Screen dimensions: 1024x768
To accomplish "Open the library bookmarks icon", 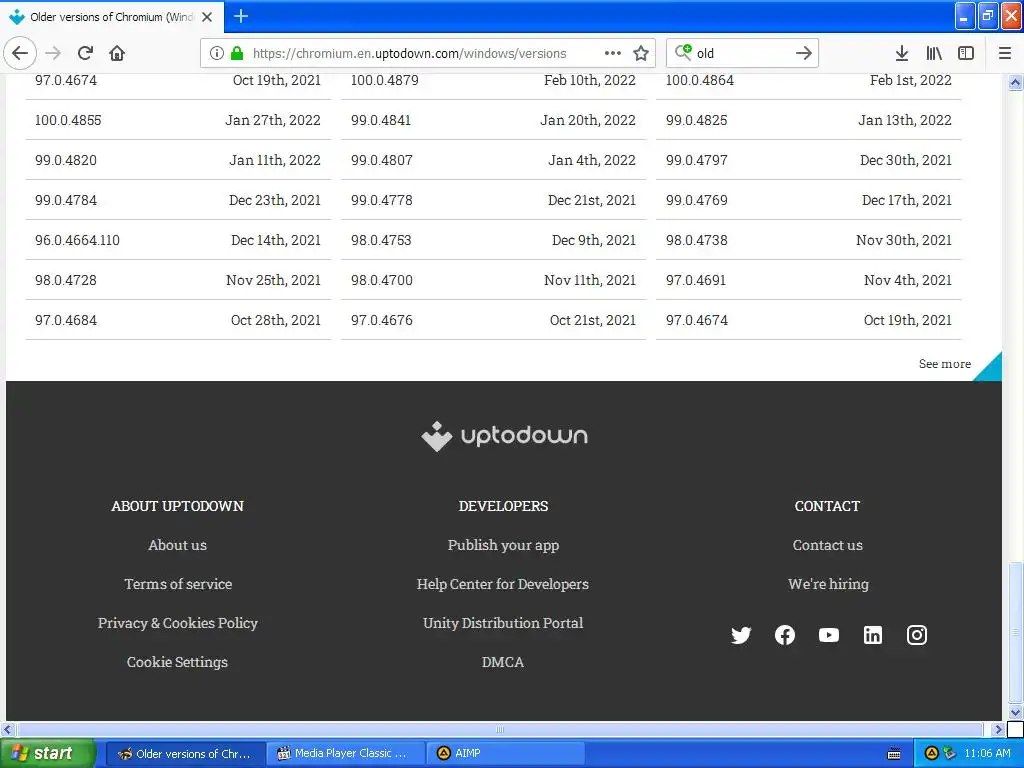I will (x=934, y=53).
